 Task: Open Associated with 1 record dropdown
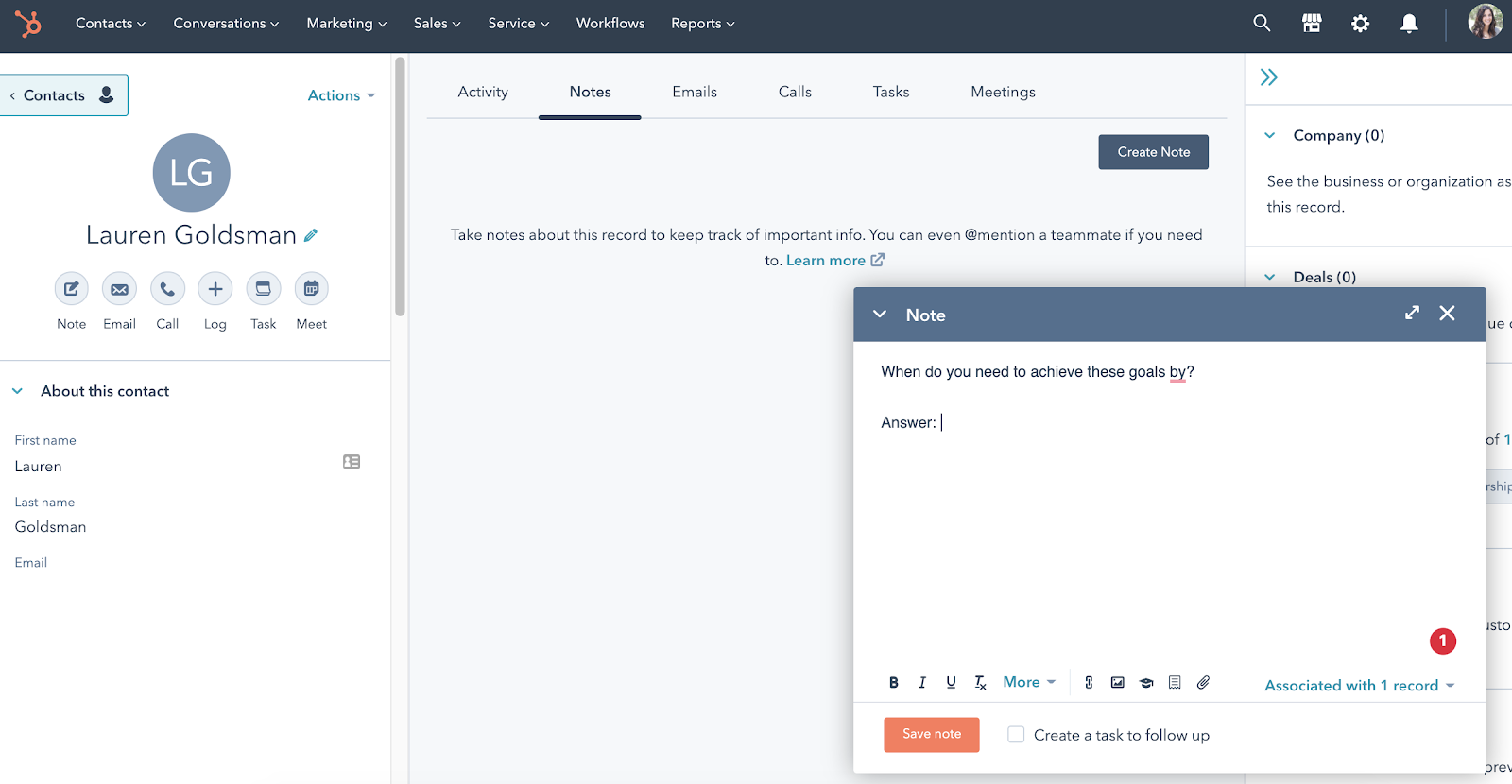click(x=1359, y=686)
